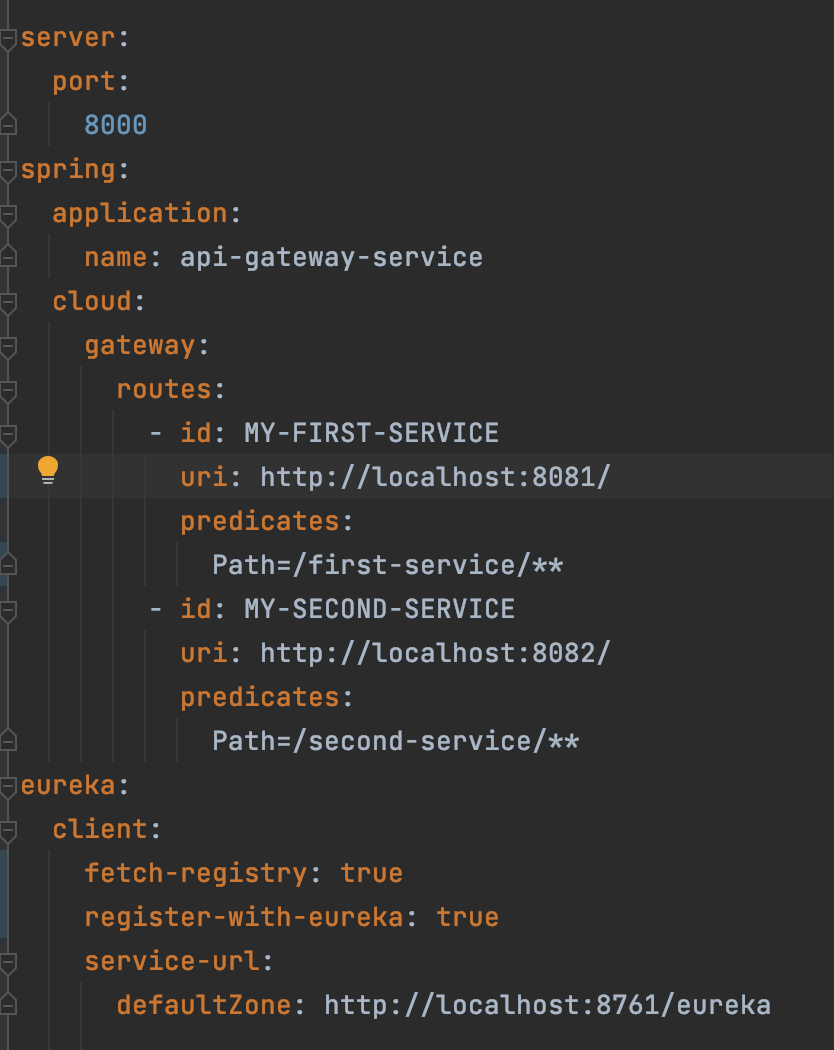This screenshot has width=834, height=1050.
Task: Collapse the application block in the gutter
Action: coord(8,213)
